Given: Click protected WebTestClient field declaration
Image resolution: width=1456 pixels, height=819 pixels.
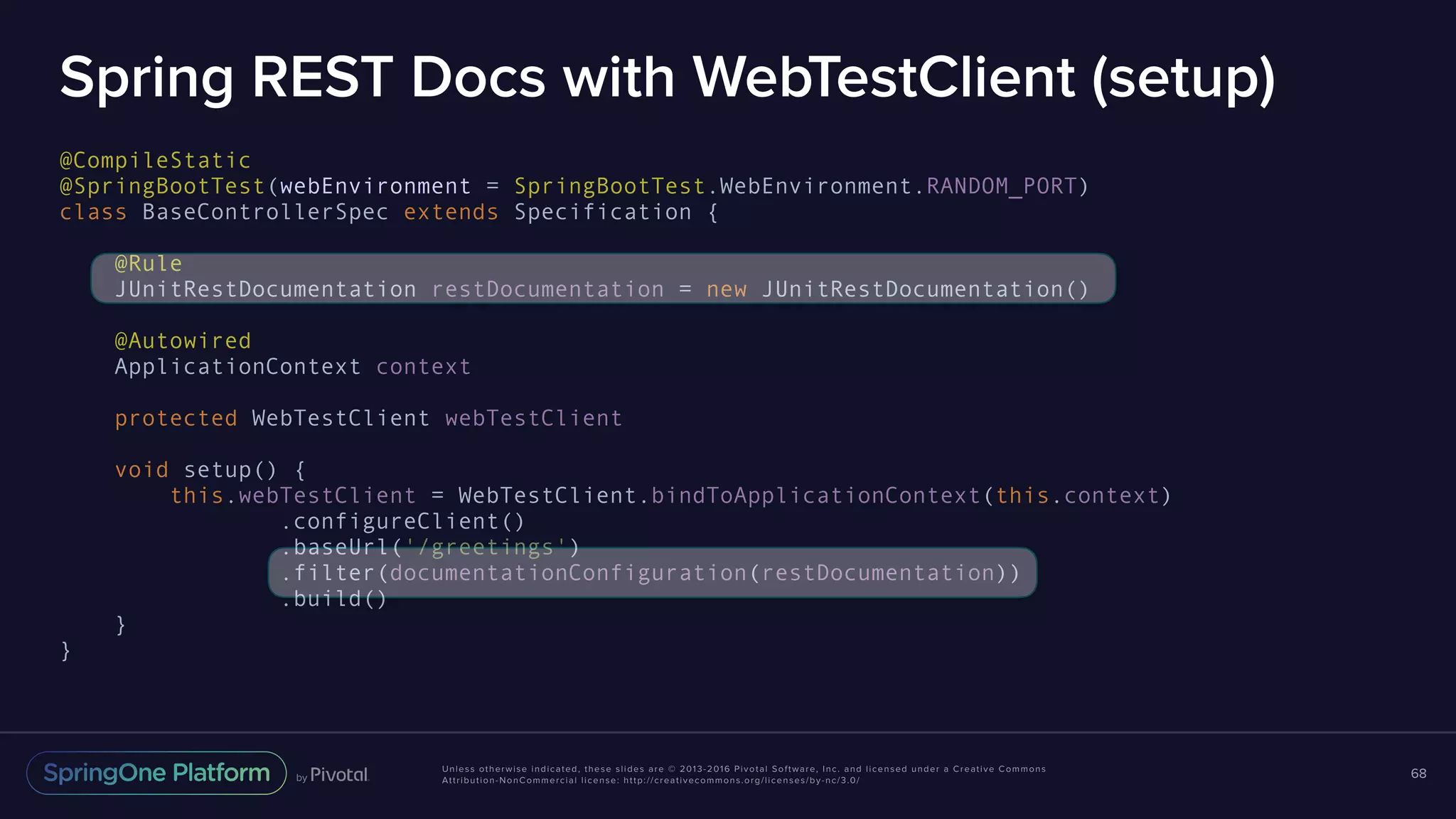Looking at the screenshot, I should coord(368,419).
